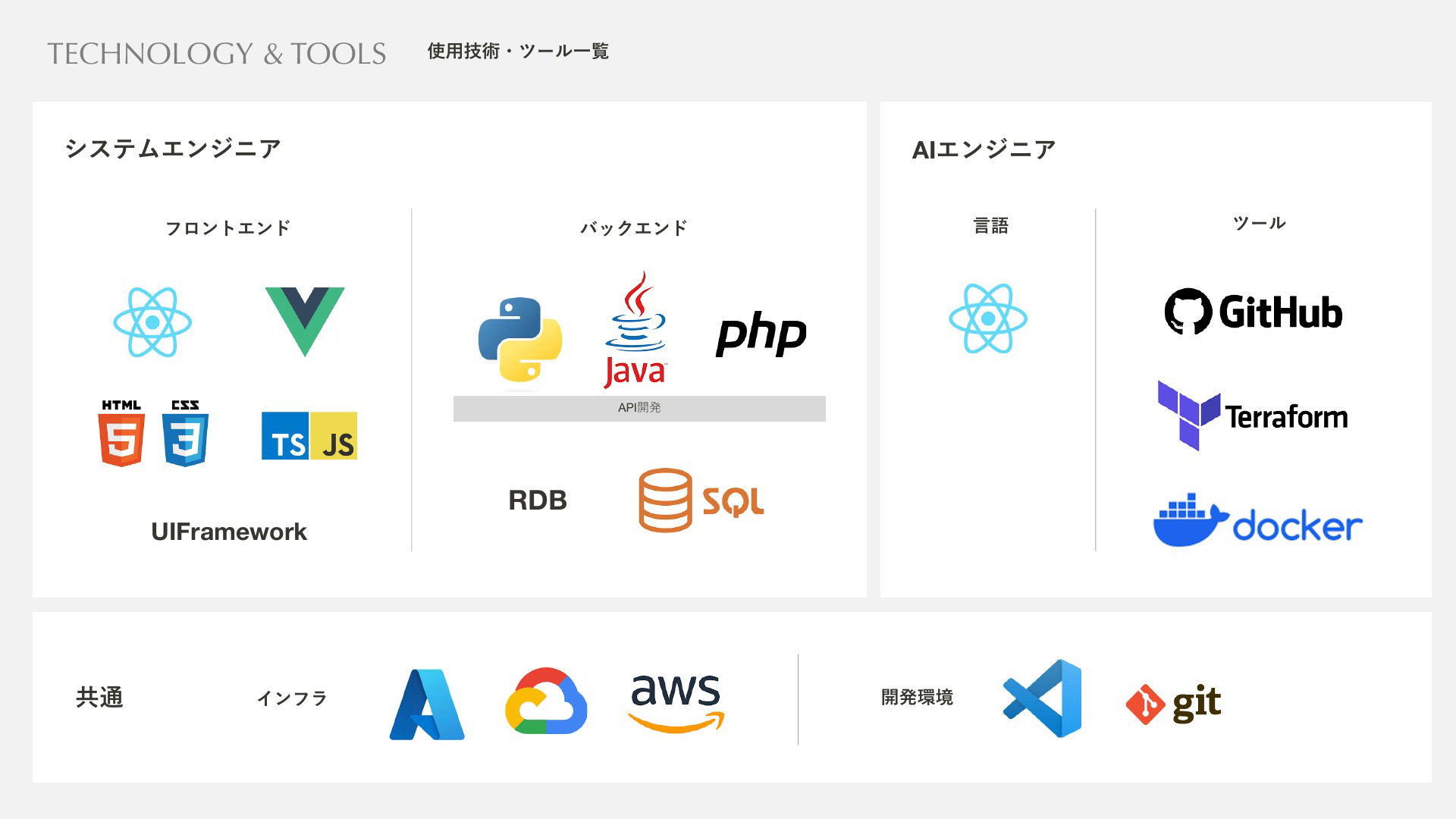Image resolution: width=1456 pixels, height=819 pixels.
Task: Click the AWS logo
Action: [676, 702]
